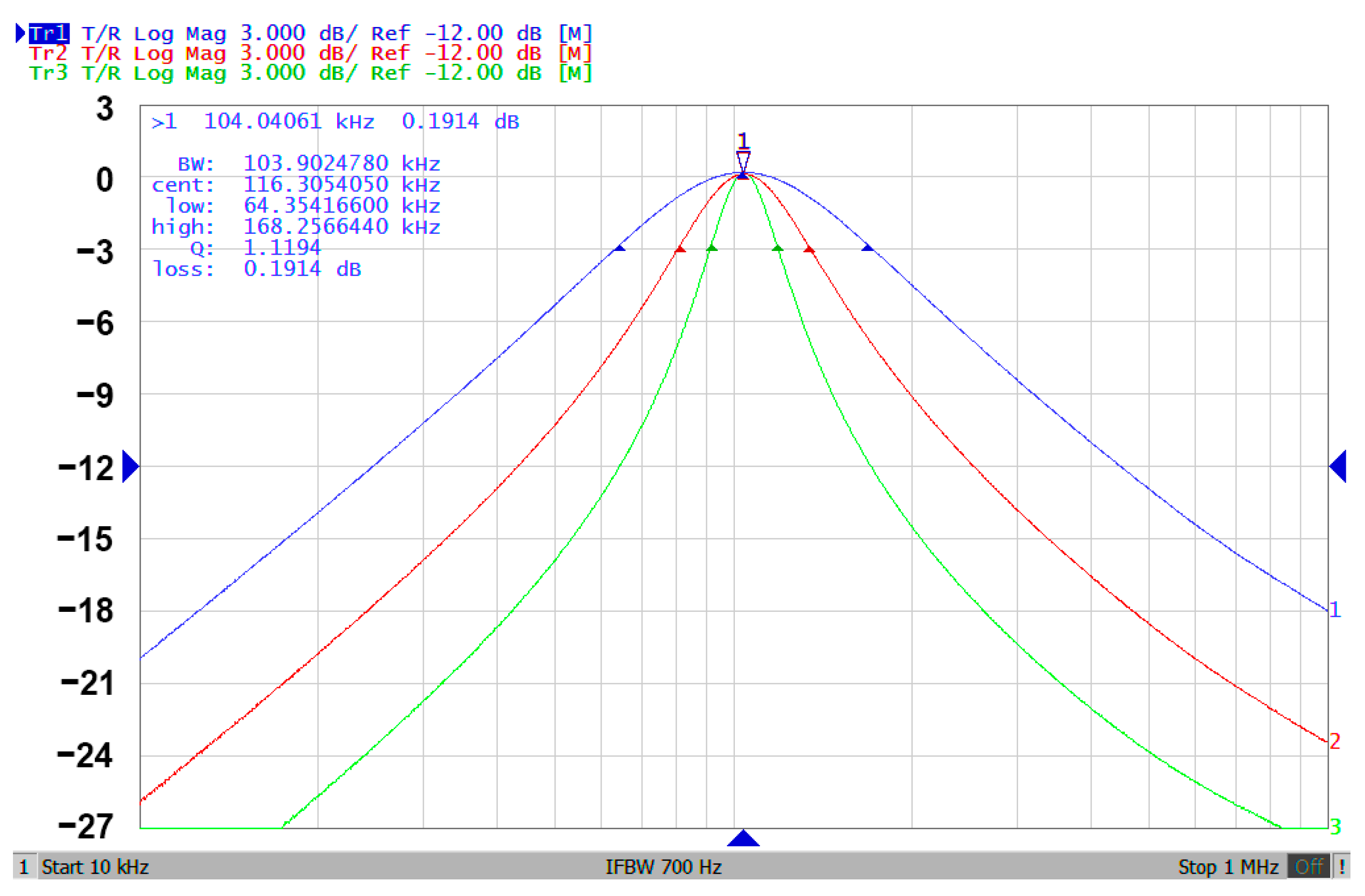Click the channel 1 indicator in status bar

24,866
